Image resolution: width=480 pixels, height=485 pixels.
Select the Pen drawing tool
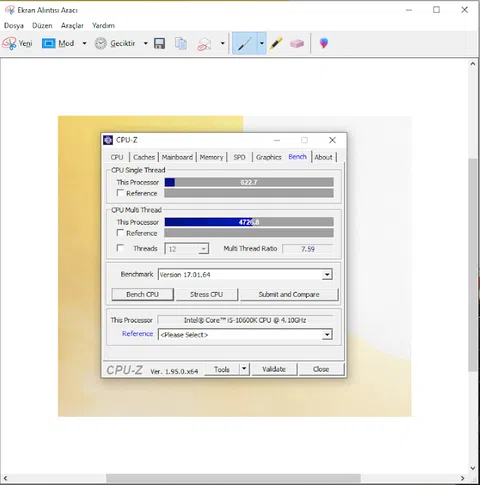pos(244,43)
